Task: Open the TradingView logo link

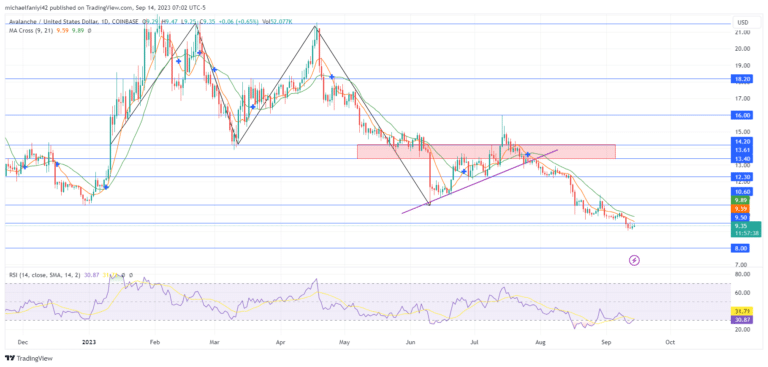Action: point(29,358)
